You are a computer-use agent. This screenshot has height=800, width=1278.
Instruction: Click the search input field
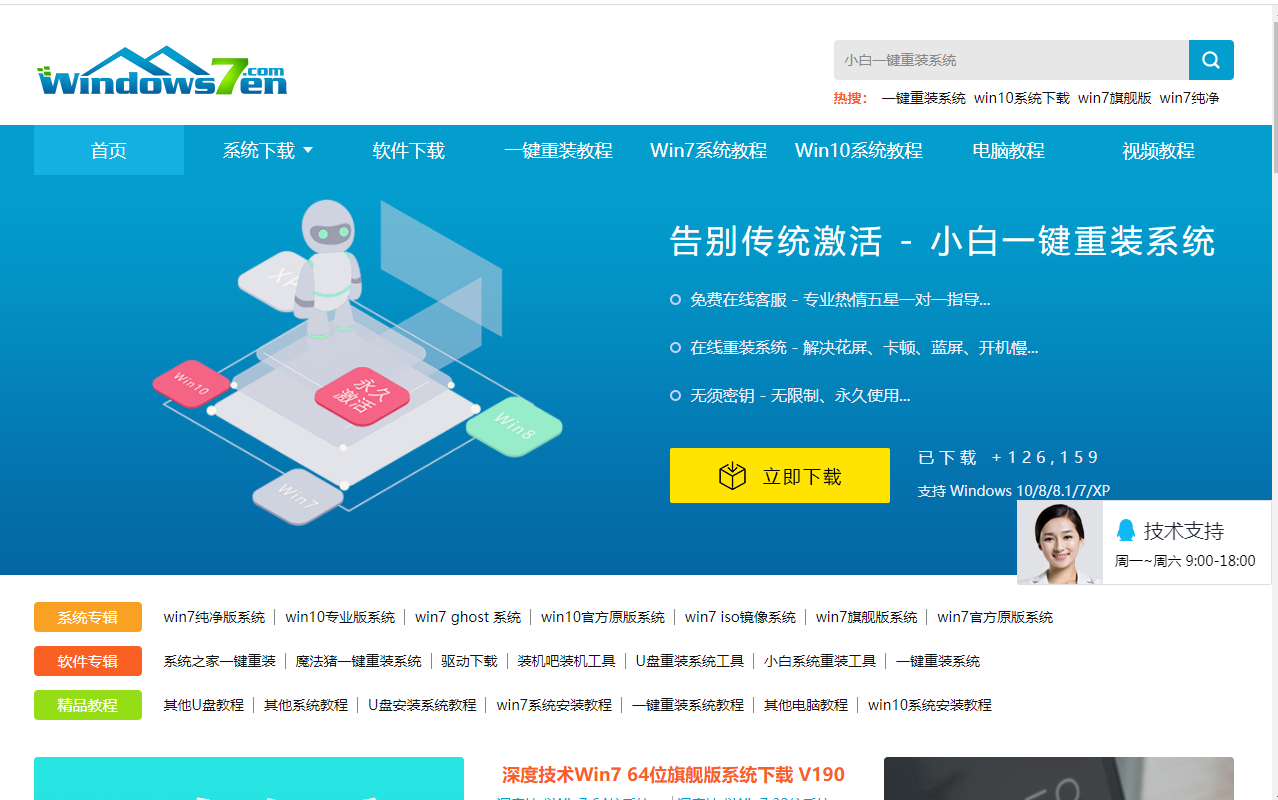(x=1010, y=60)
